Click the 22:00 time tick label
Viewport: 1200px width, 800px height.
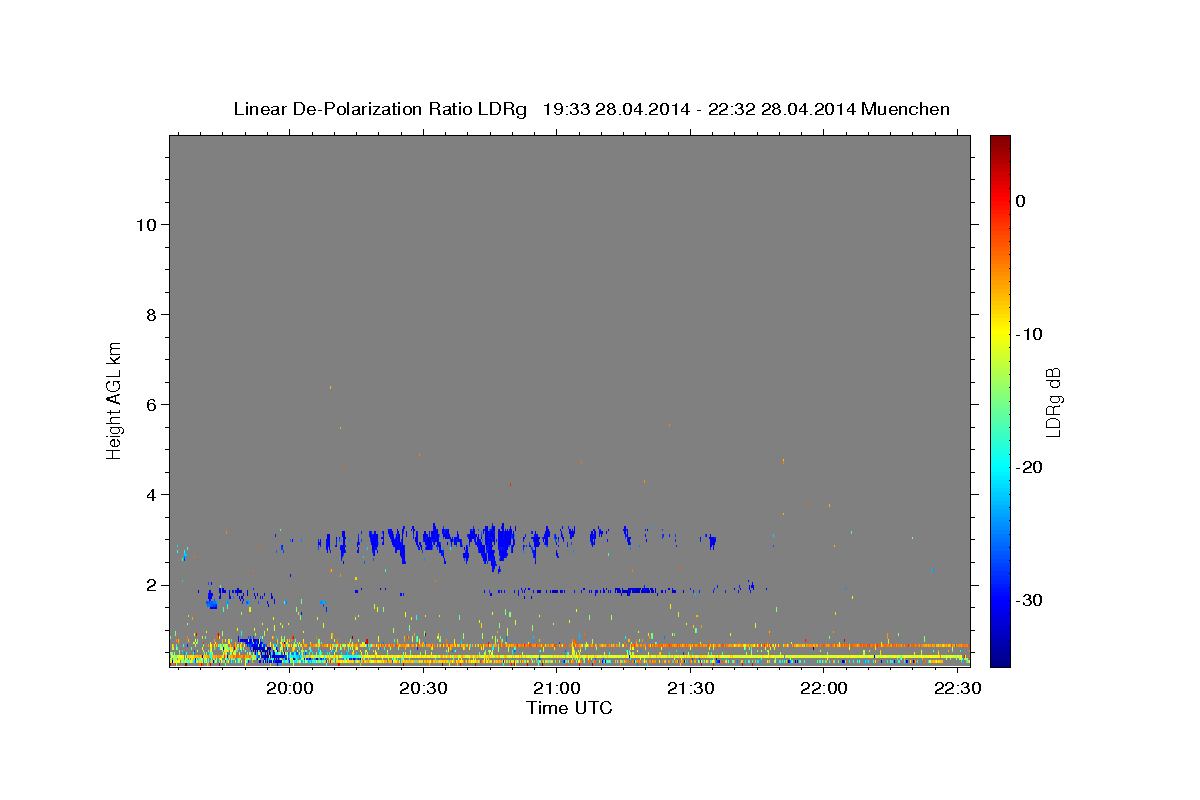pyautogui.click(x=824, y=689)
